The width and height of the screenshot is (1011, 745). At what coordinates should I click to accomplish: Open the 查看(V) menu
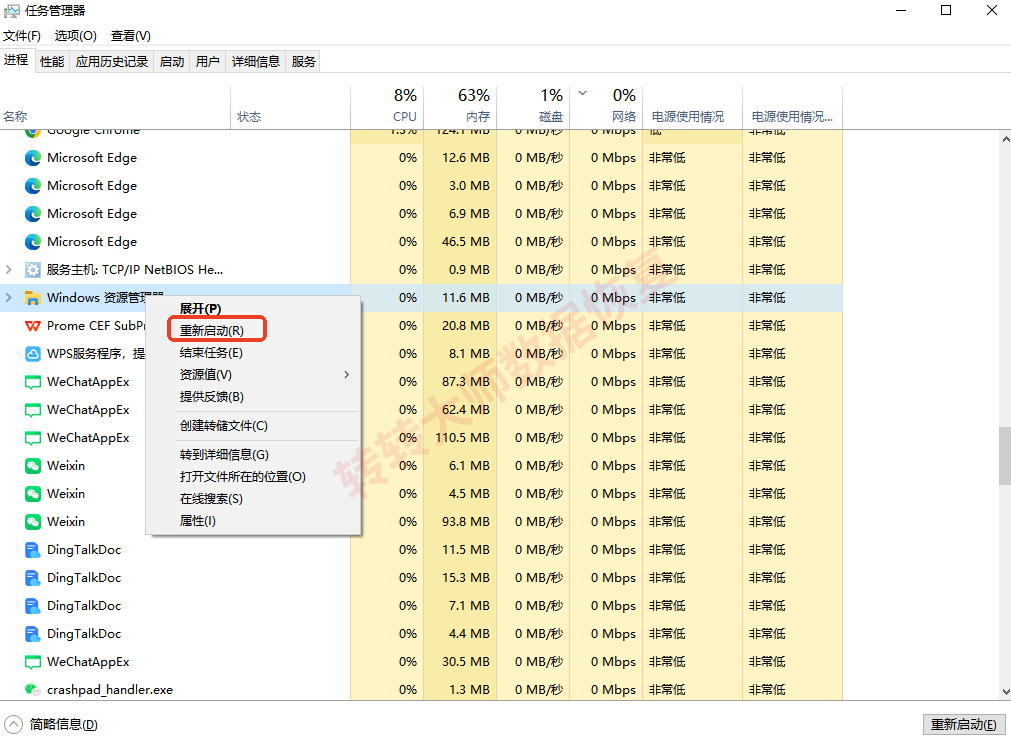pos(131,35)
